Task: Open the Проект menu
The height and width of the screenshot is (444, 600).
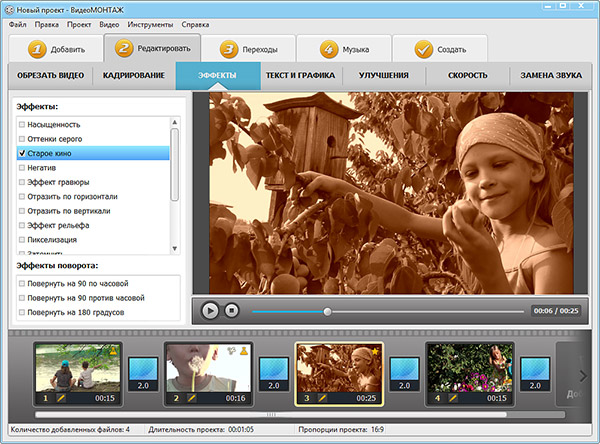Action: coord(79,24)
